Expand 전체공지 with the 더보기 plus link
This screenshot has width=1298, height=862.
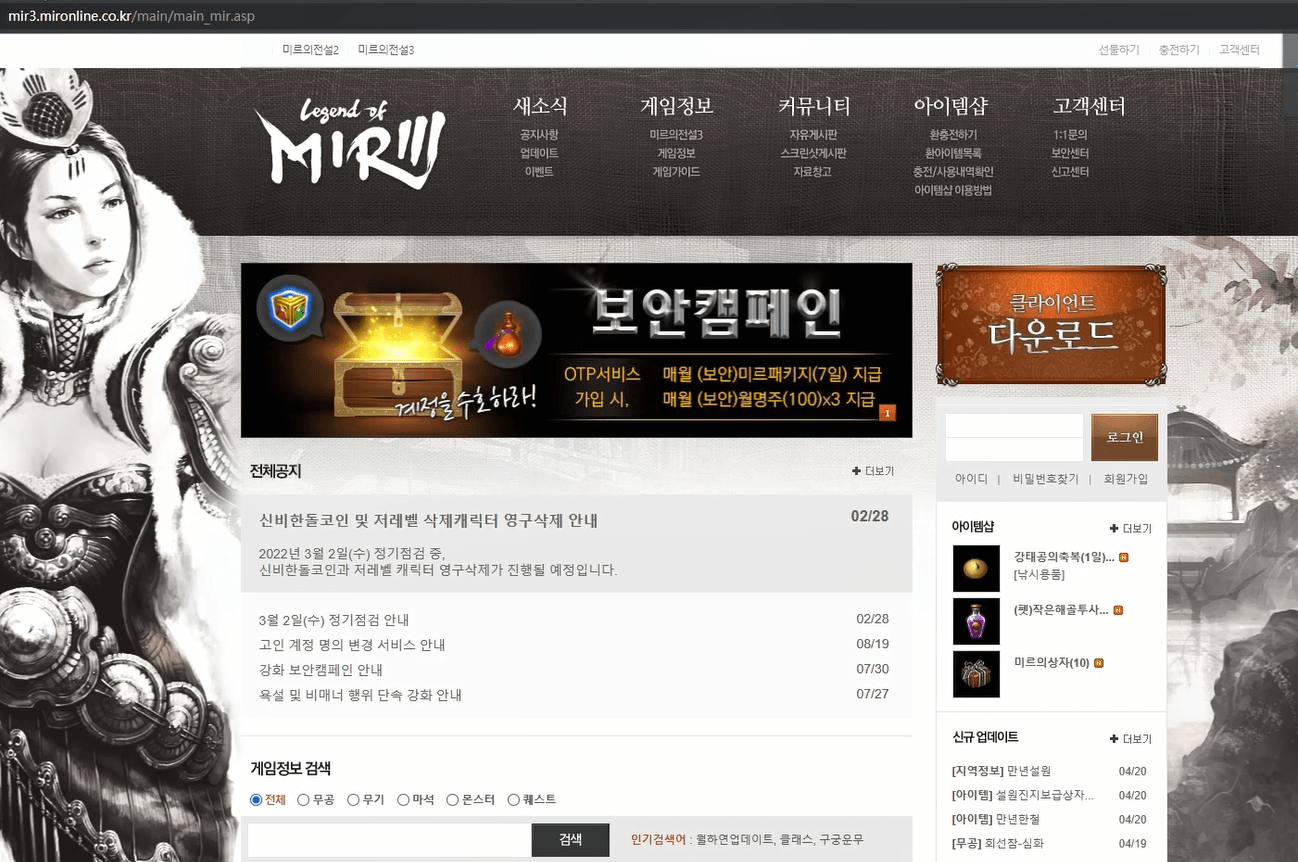pyautogui.click(x=873, y=471)
